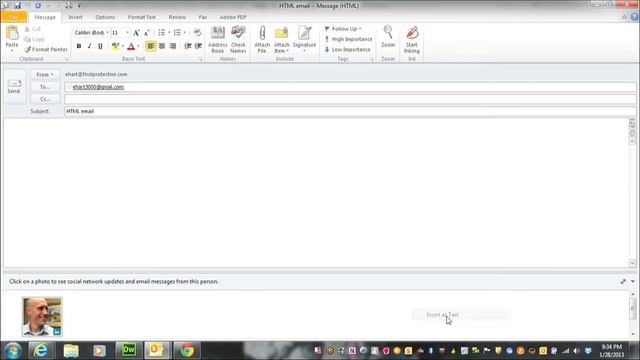Open numbering style dropdown arrow
640x360 pixels.
click(184, 33)
